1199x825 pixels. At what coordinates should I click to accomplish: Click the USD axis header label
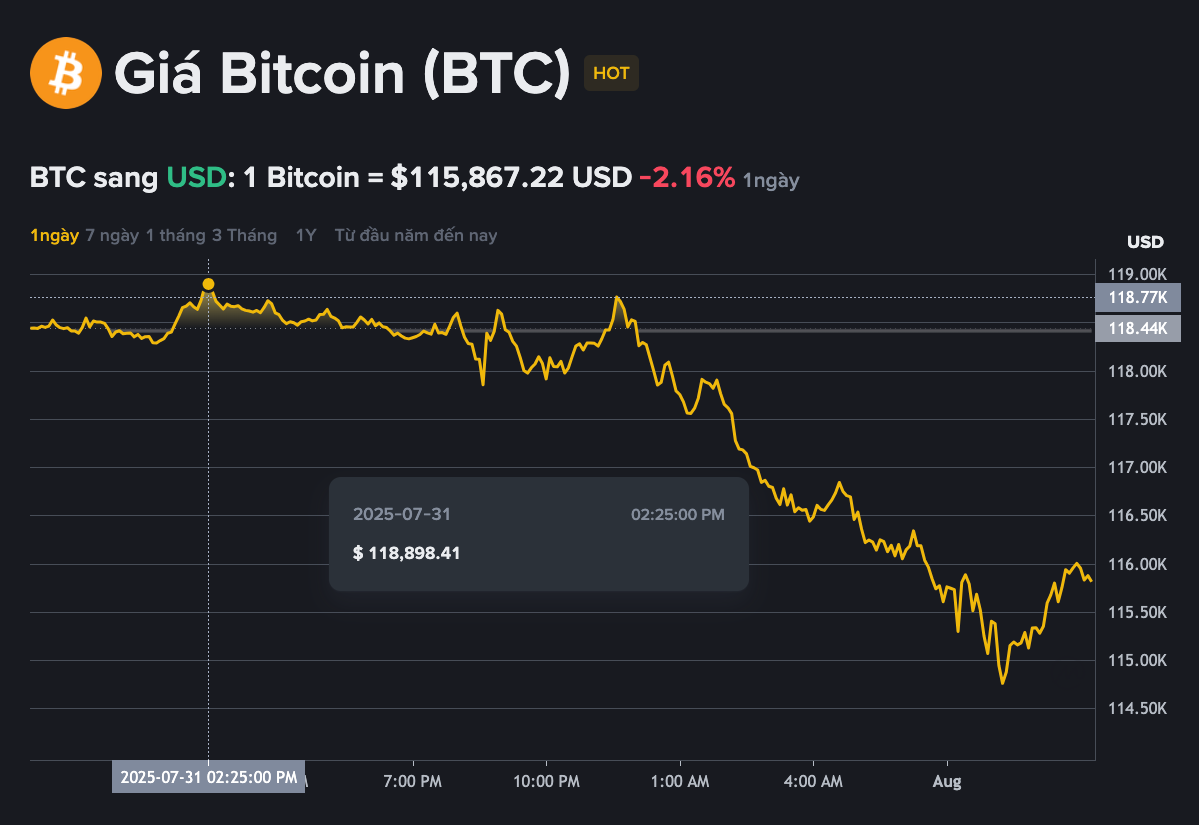[x=1144, y=242]
